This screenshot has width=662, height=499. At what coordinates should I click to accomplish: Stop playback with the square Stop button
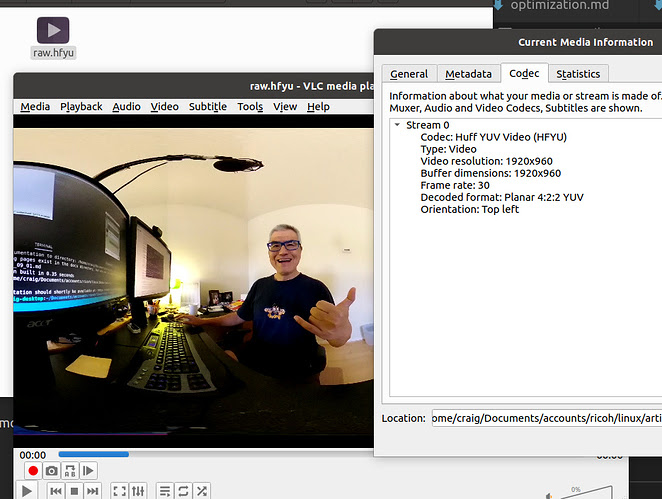point(74,491)
